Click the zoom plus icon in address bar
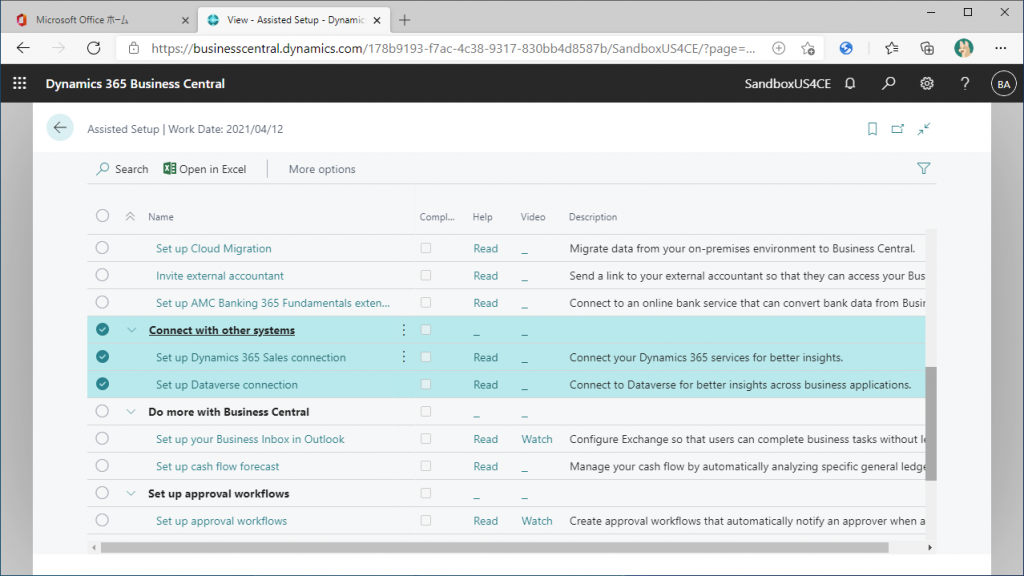 (x=778, y=48)
